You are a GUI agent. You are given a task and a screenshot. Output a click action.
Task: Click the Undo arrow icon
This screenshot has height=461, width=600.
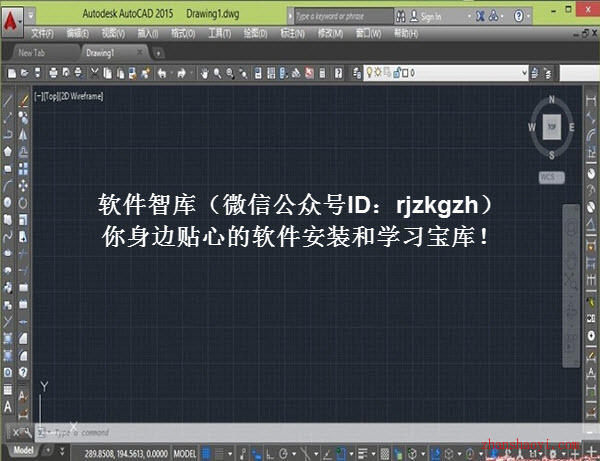point(162,73)
